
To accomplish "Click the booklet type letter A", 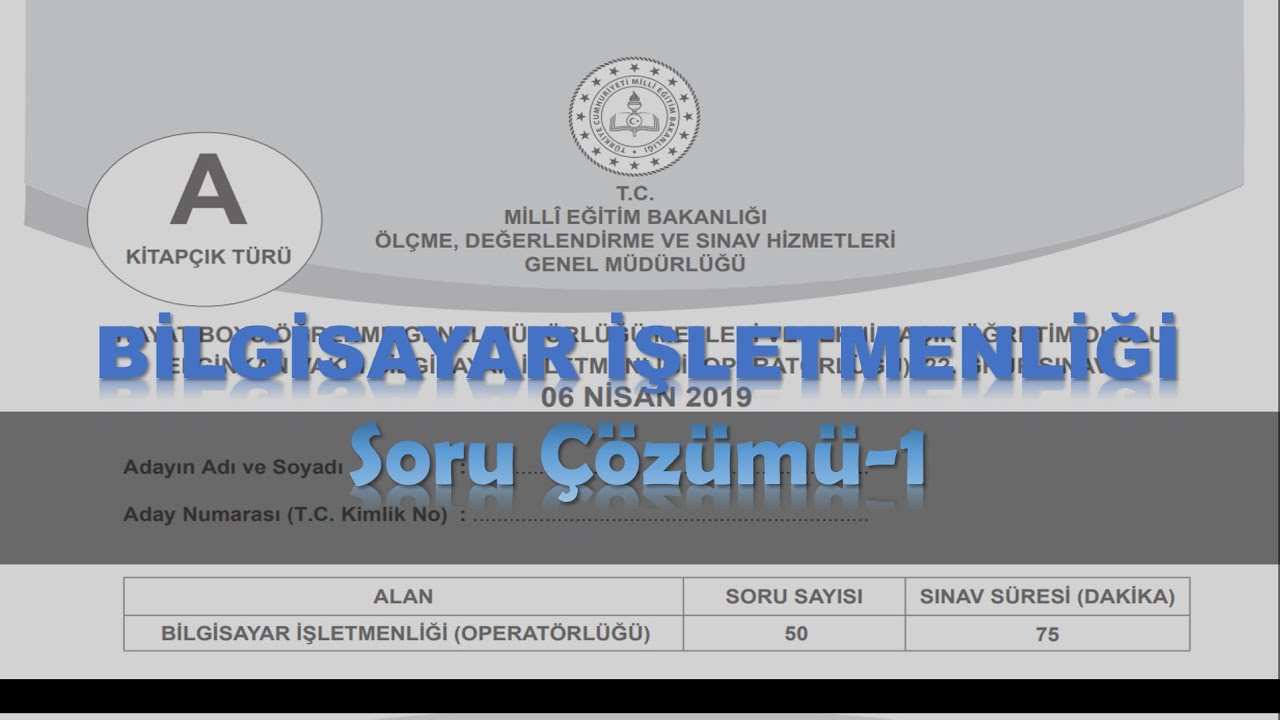I will point(208,190).
